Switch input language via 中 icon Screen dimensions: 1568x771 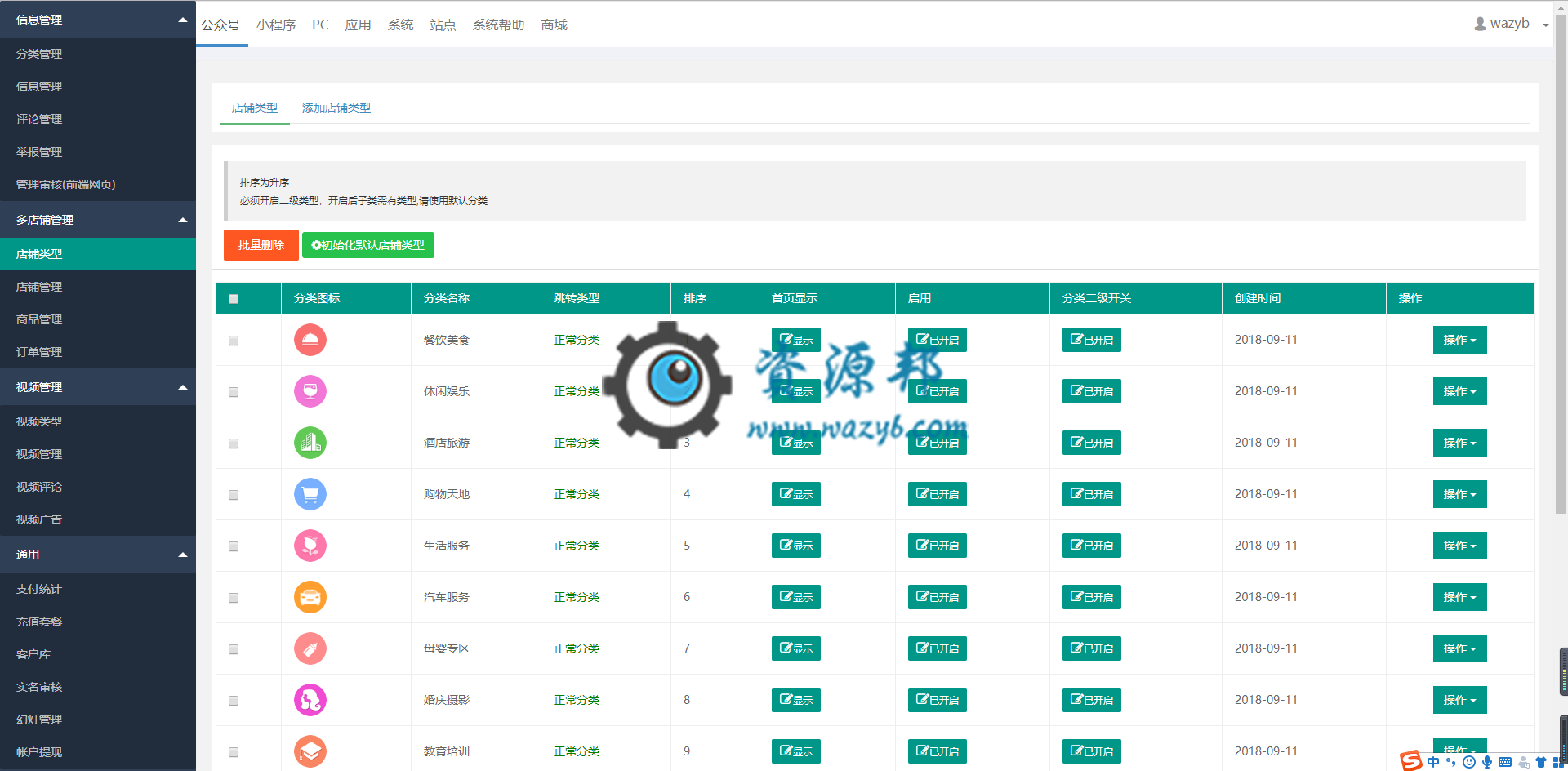[x=1433, y=762]
